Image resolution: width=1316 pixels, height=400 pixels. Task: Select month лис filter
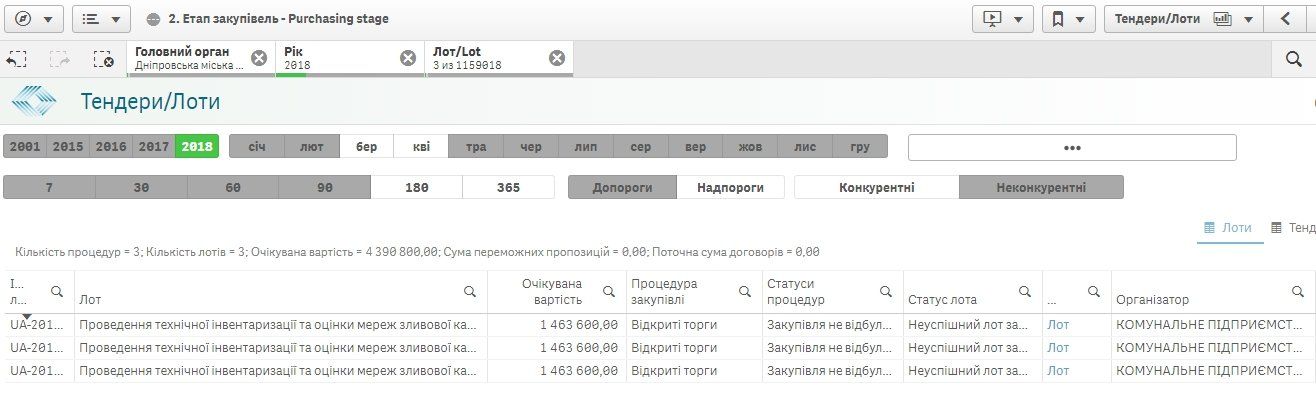click(805, 147)
